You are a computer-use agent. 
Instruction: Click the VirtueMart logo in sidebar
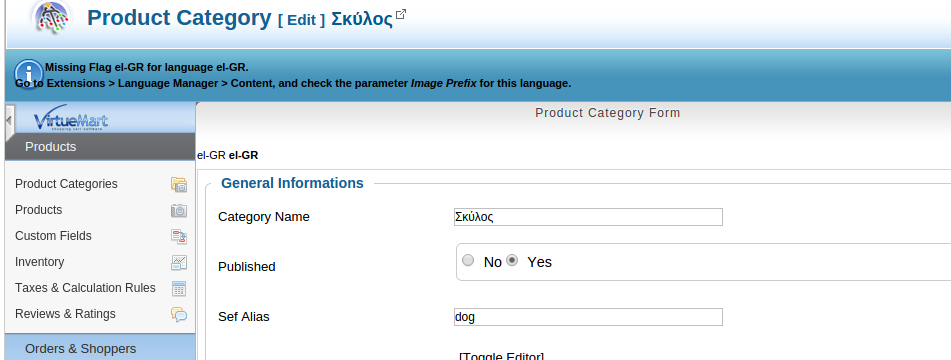(71, 119)
